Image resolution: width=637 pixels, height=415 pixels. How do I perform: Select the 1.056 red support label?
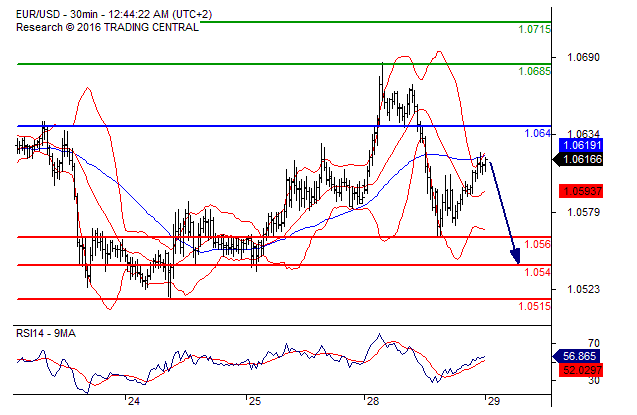(x=538, y=244)
